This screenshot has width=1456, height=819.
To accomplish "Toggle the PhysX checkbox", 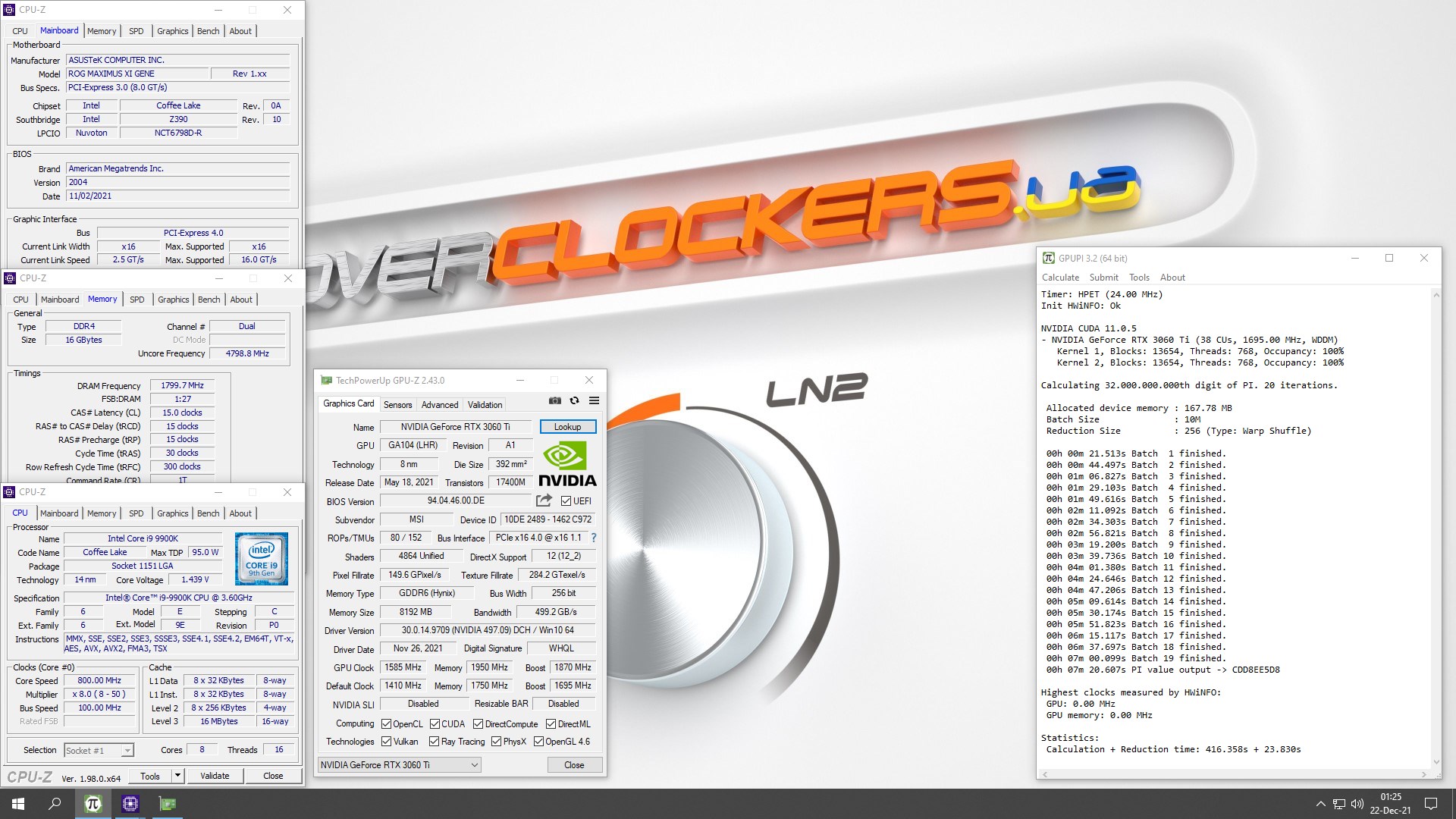I will 496,741.
